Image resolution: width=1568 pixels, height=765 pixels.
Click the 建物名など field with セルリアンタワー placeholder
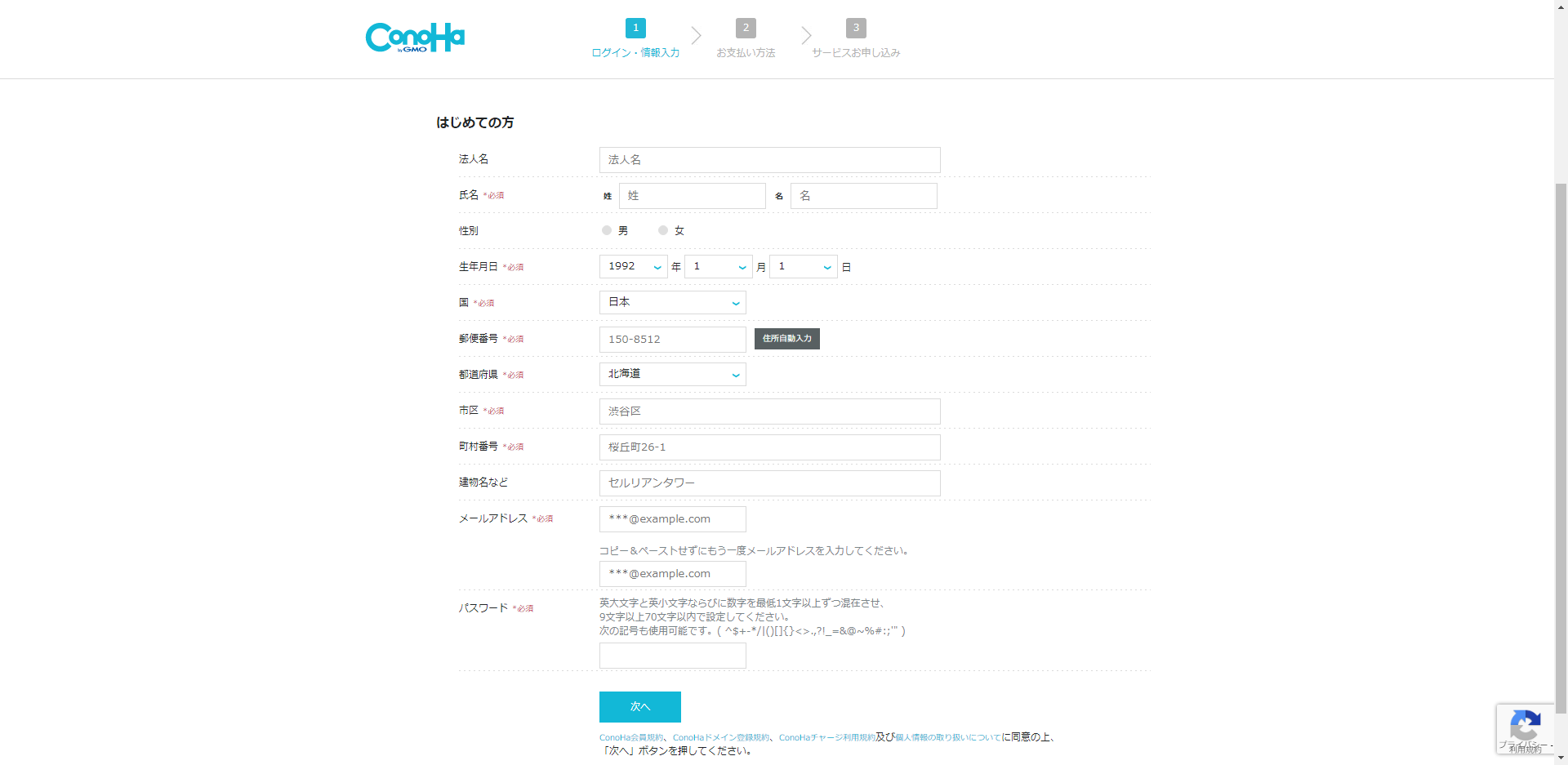point(770,483)
